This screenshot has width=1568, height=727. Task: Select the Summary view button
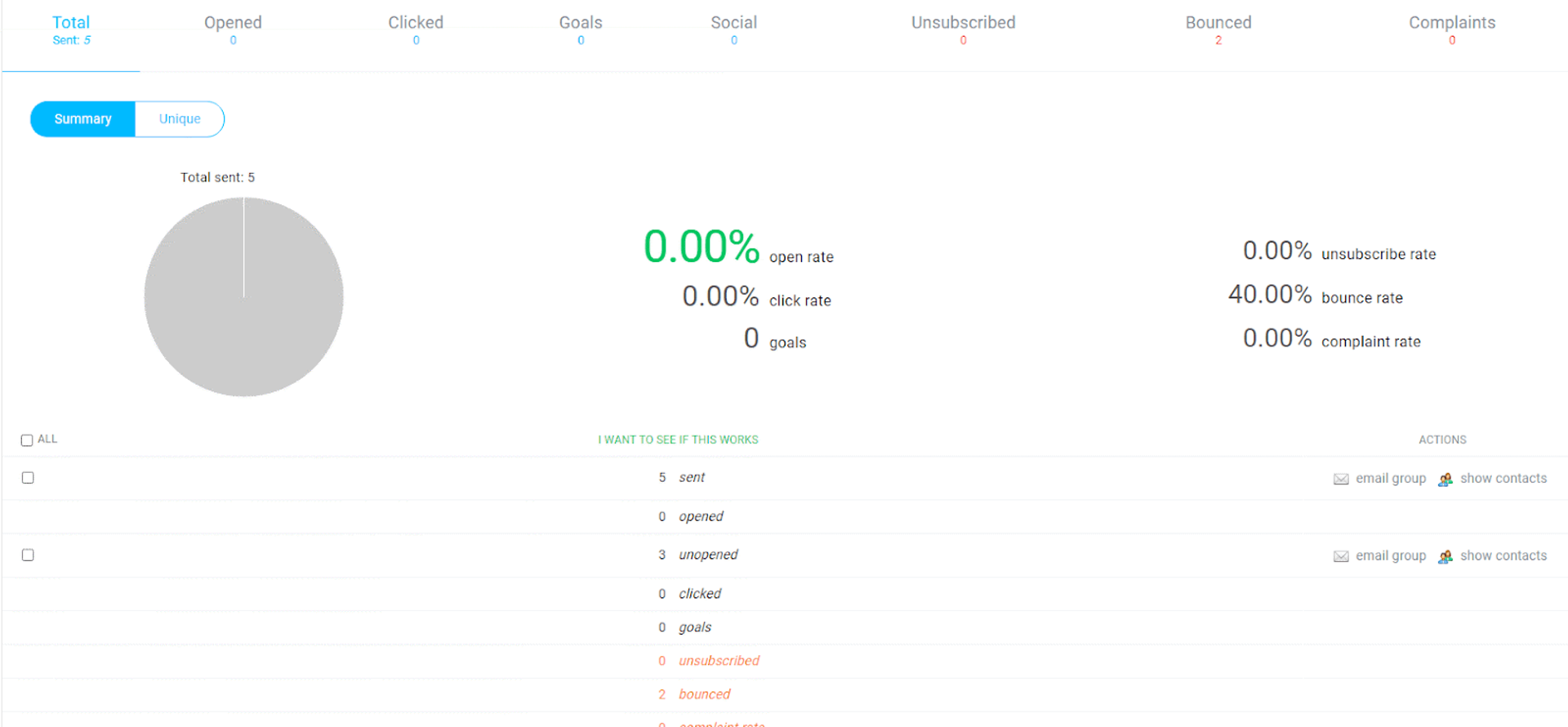[82, 119]
